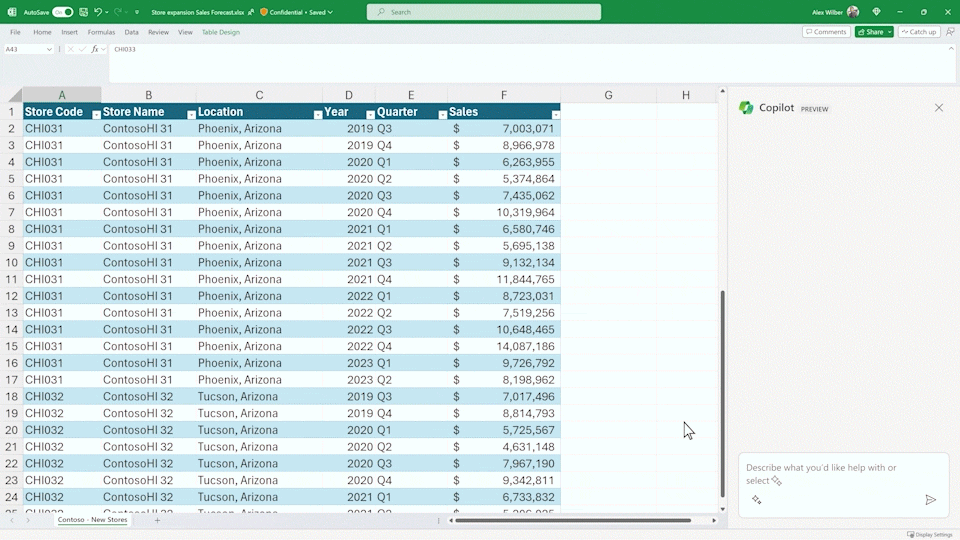Send the Copilot prompt with arrow icon
This screenshot has width=960, height=540.
click(930, 500)
